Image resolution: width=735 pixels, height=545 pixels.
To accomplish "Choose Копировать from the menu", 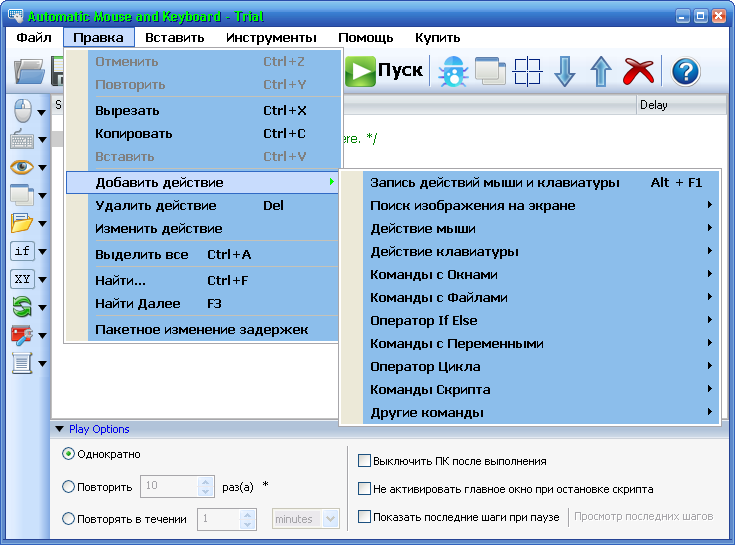I will 202,134.
